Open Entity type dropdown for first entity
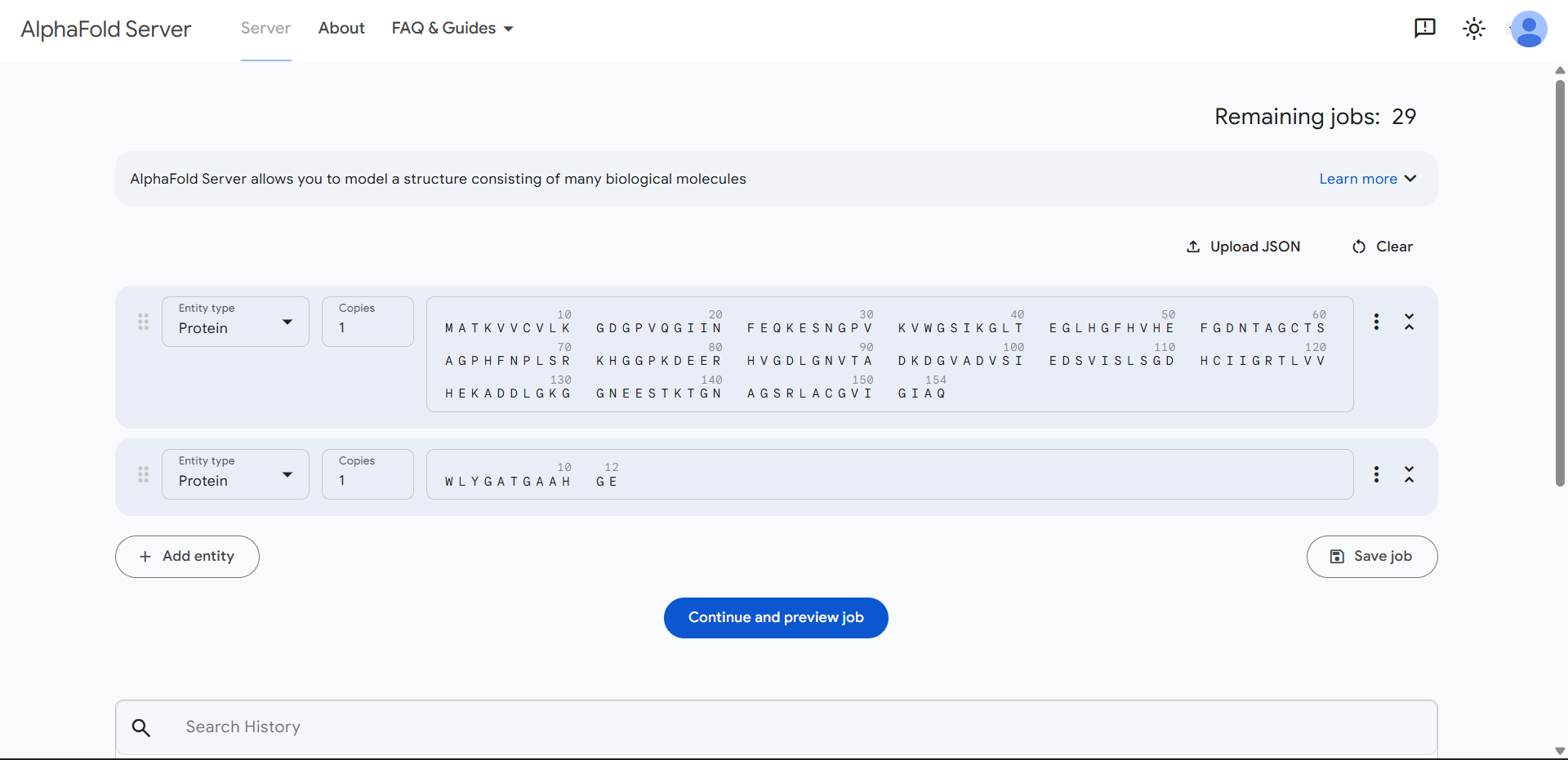This screenshot has height=760, width=1568. tap(235, 322)
